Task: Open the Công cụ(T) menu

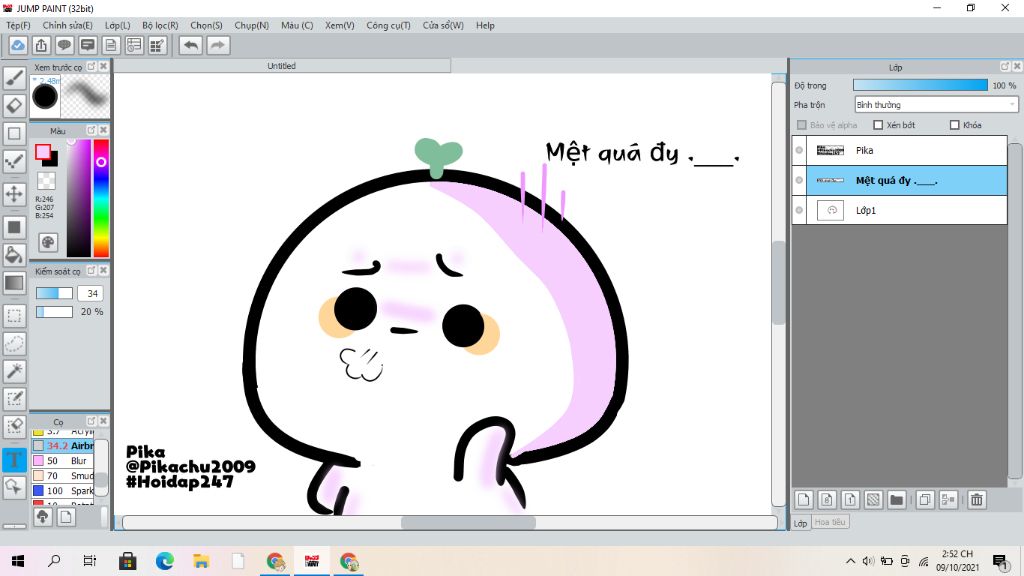Action: 388,25
